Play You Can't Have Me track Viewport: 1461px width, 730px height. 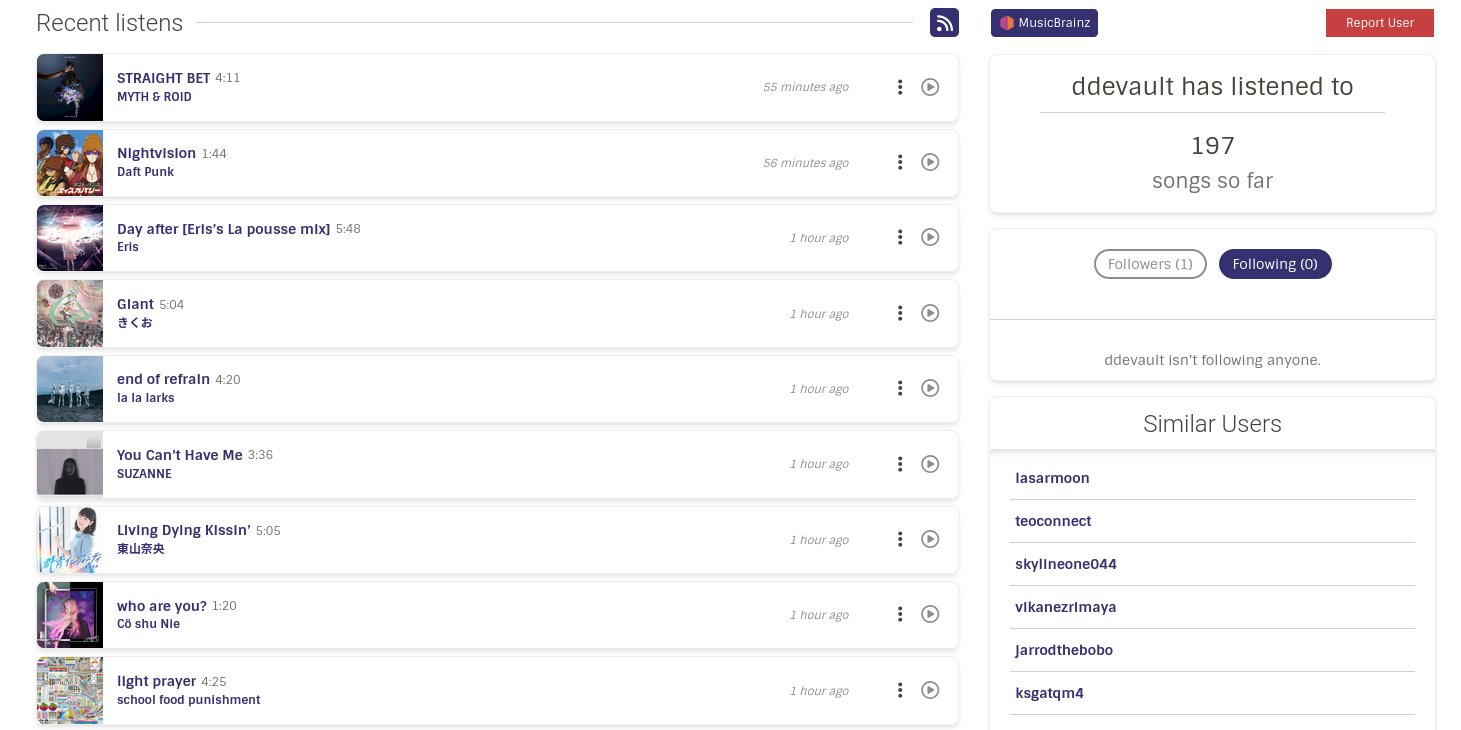[930, 464]
